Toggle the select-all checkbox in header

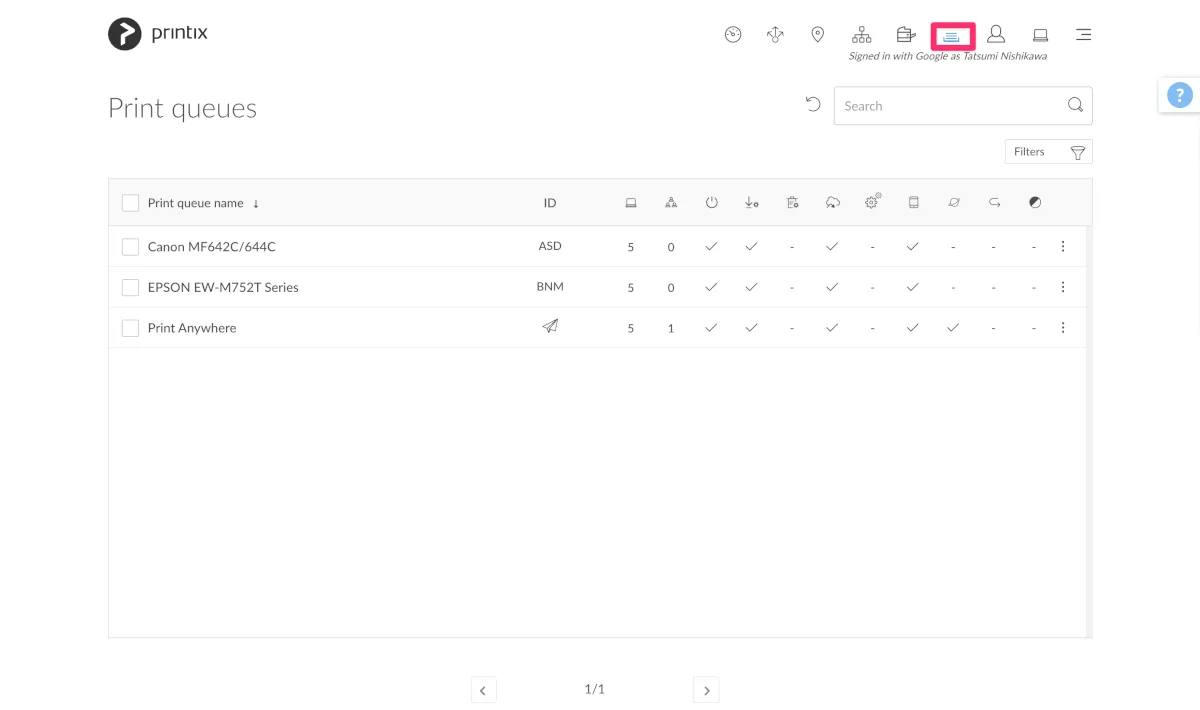[x=130, y=203]
